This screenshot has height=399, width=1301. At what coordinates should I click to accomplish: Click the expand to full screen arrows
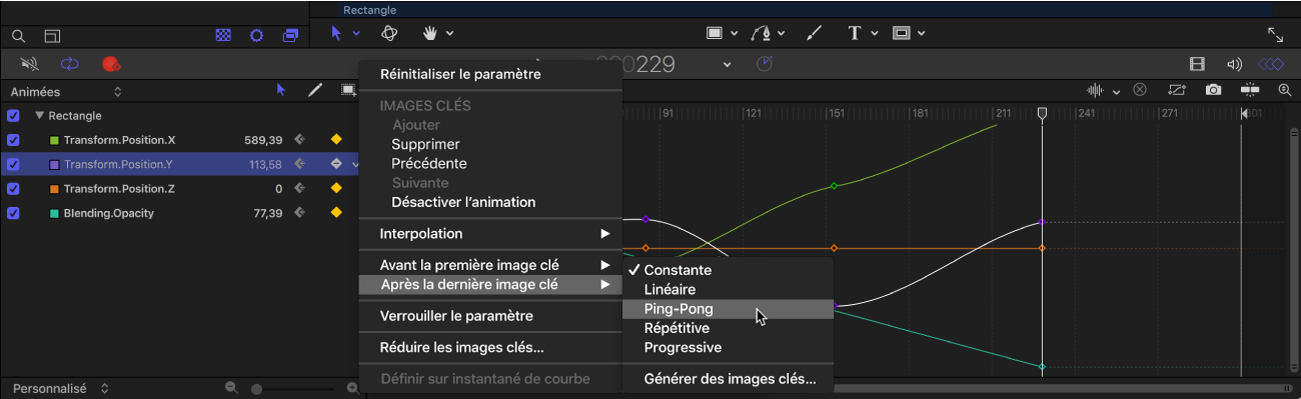pos(1275,34)
